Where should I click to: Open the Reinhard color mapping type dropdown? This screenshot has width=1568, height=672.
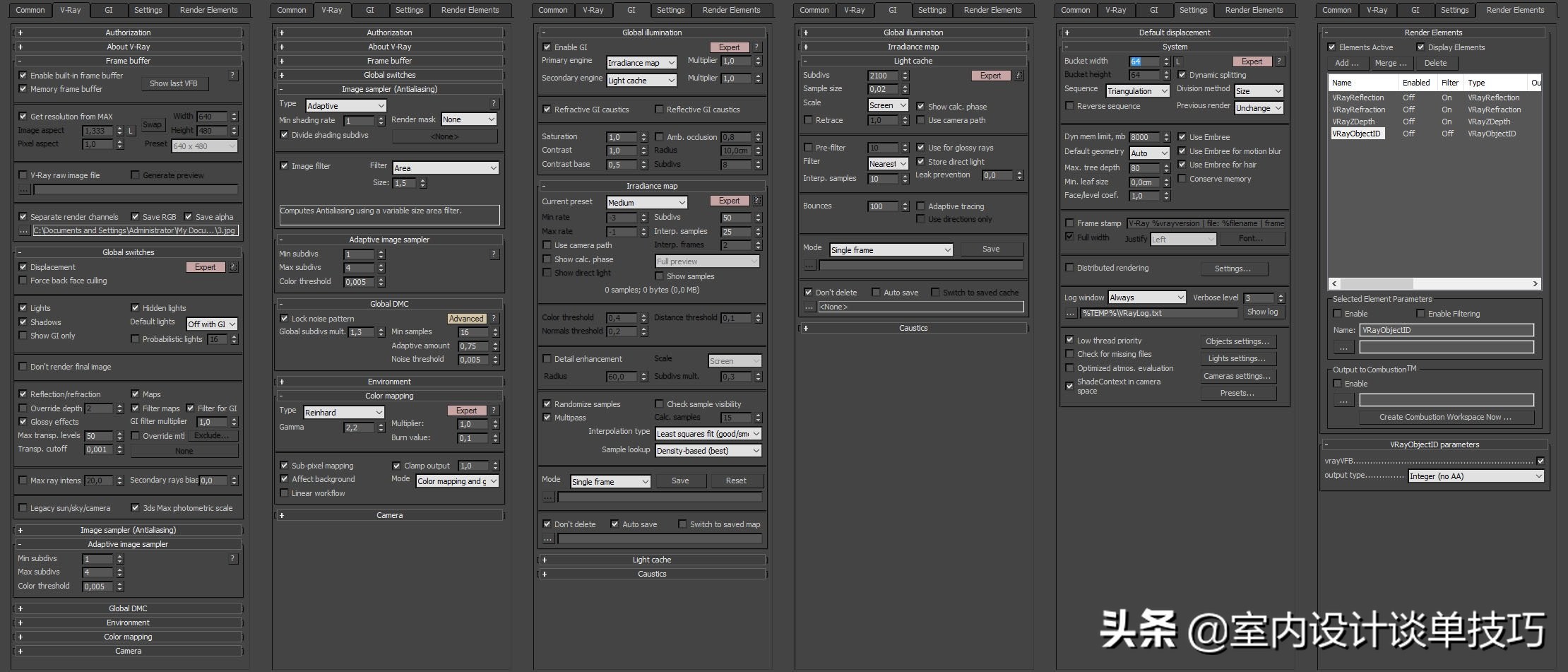[x=343, y=413]
